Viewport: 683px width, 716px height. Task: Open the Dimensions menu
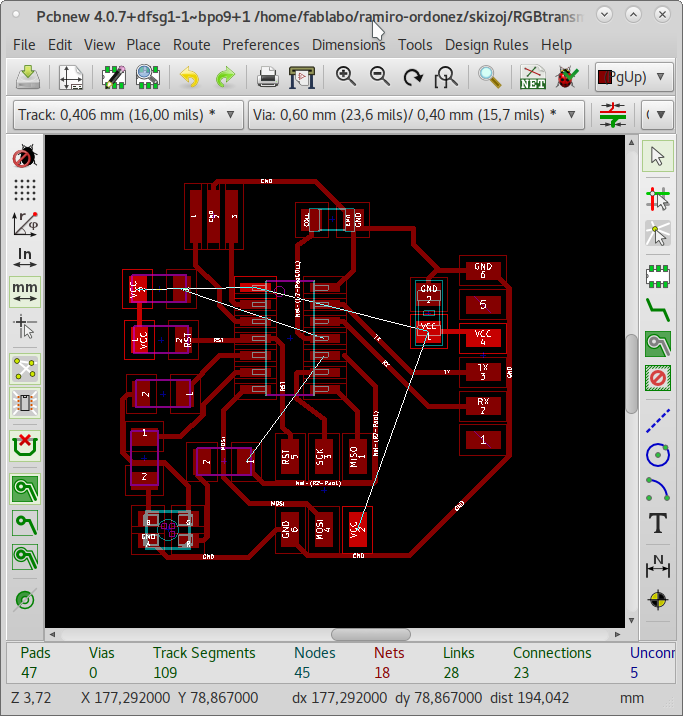[x=348, y=45]
